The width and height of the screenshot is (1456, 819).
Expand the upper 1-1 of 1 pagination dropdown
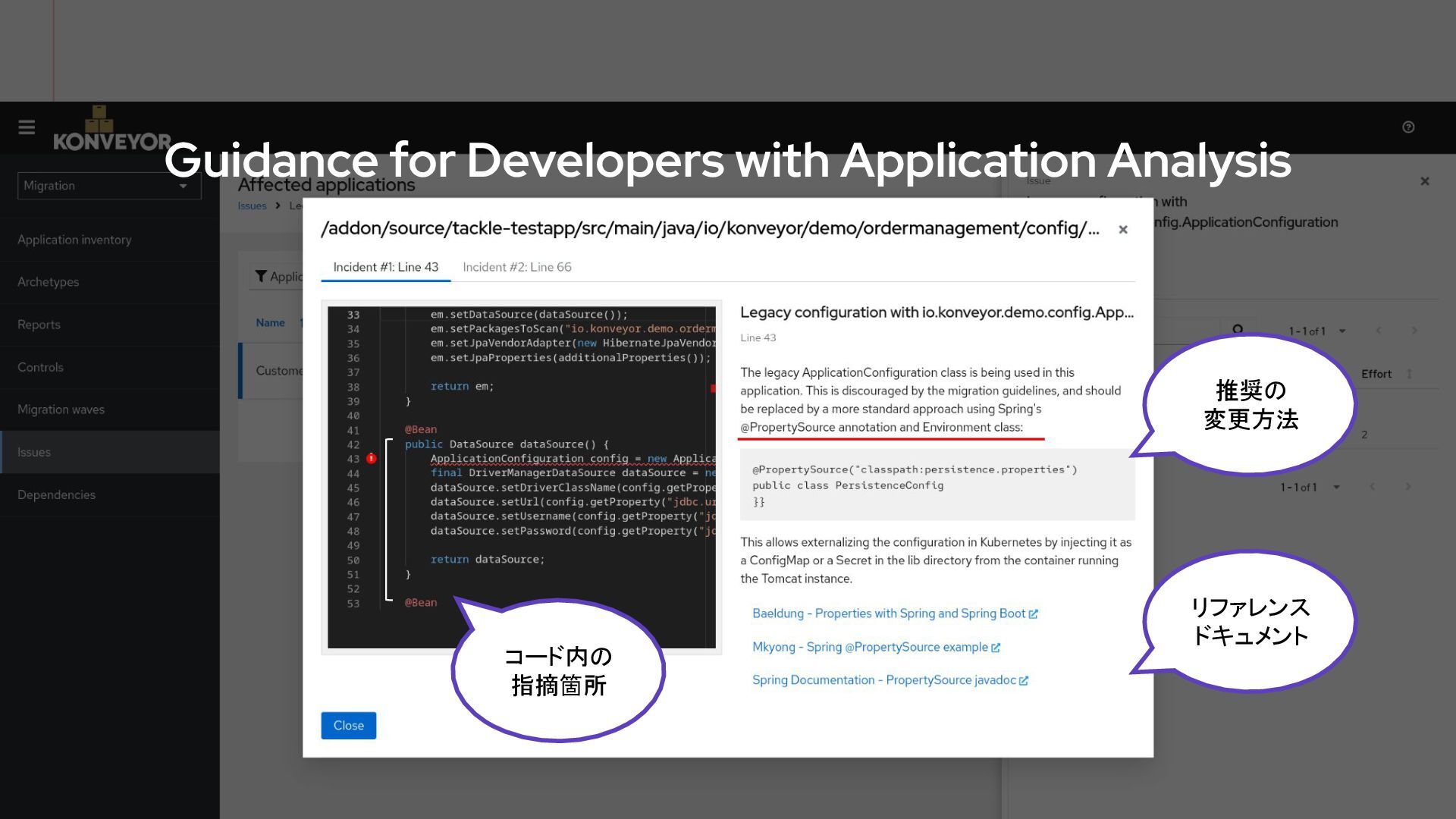tap(1342, 331)
